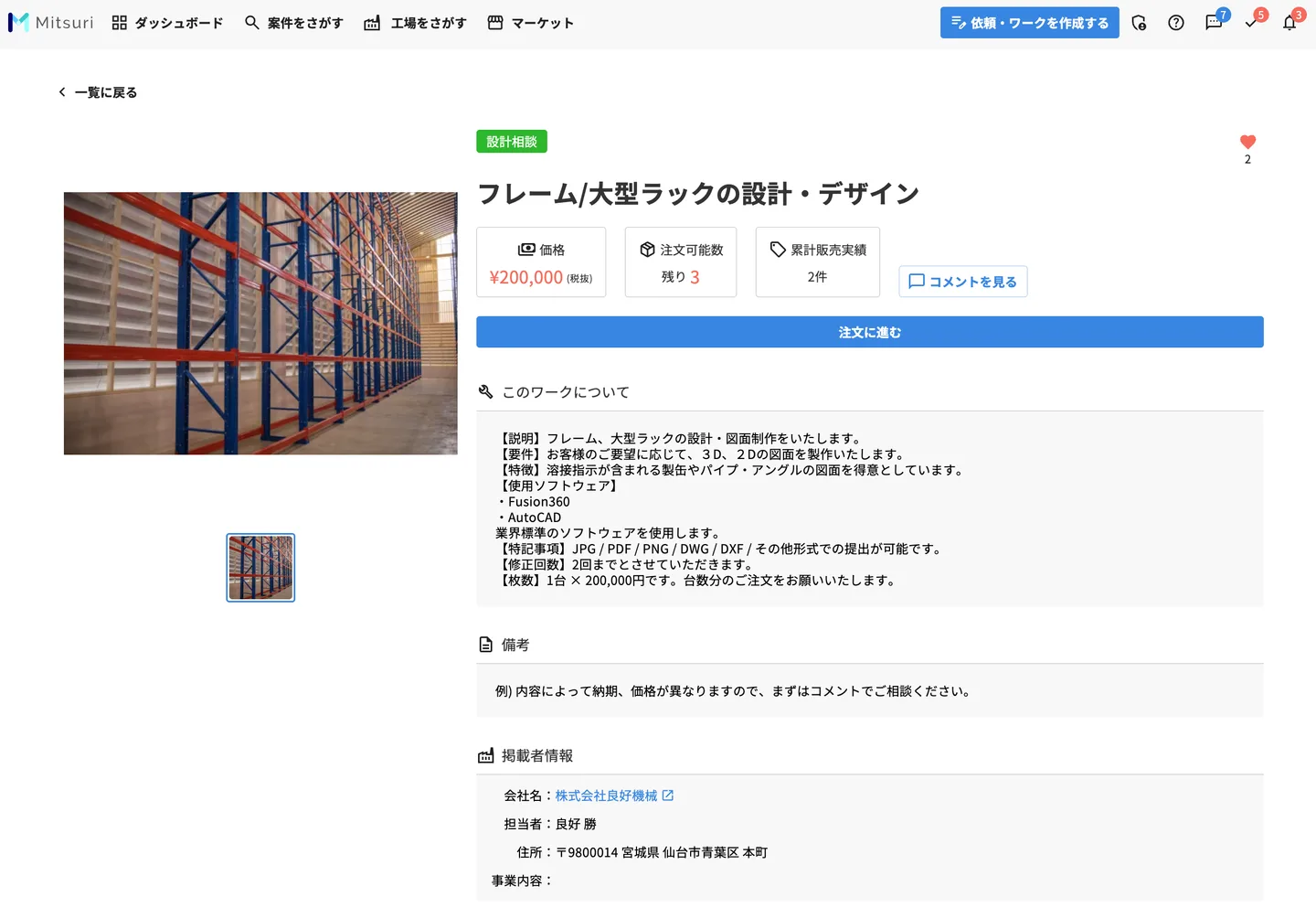This screenshot has width=1316, height=918.
Task: Click the Mitsuri logo
Action: [x=51, y=23]
